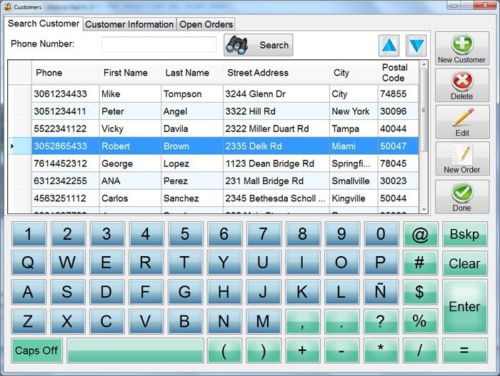Add a New Customer
The image size is (500, 376).
point(462,49)
